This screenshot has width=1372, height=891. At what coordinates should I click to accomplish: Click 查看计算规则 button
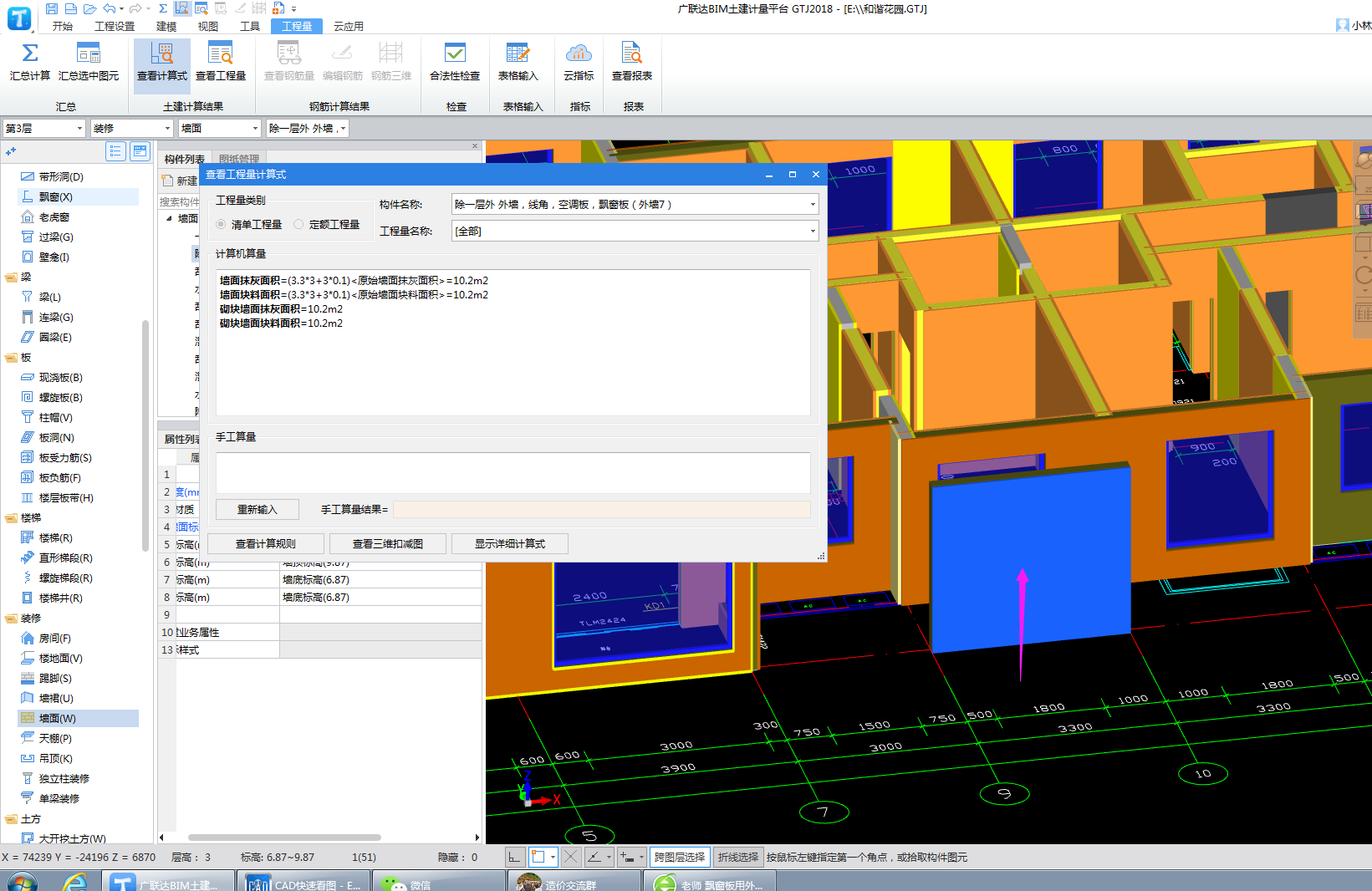(x=266, y=544)
